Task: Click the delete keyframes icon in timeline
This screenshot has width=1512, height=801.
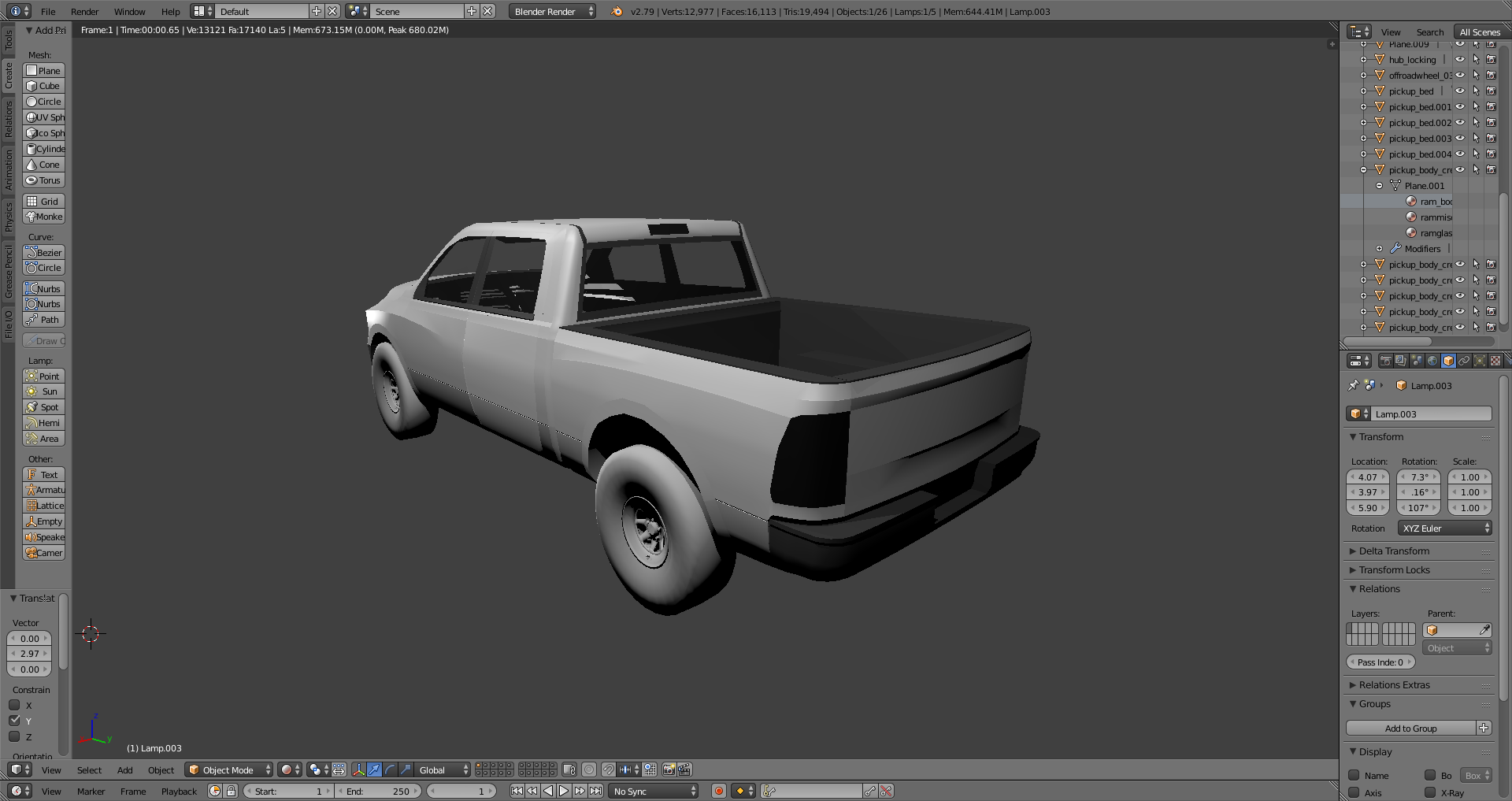Action: click(x=887, y=791)
